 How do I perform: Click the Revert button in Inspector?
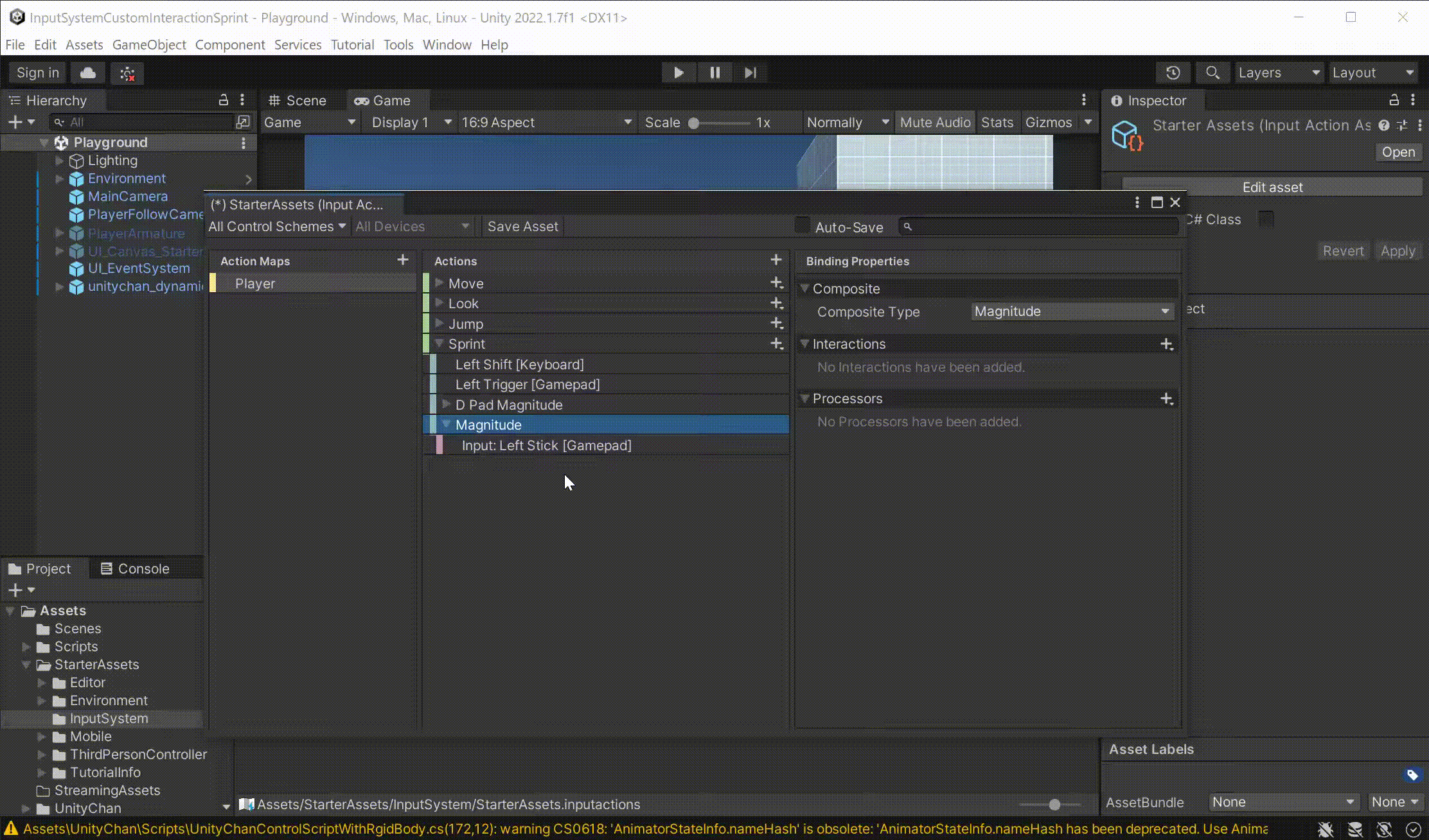(x=1342, y=251)
